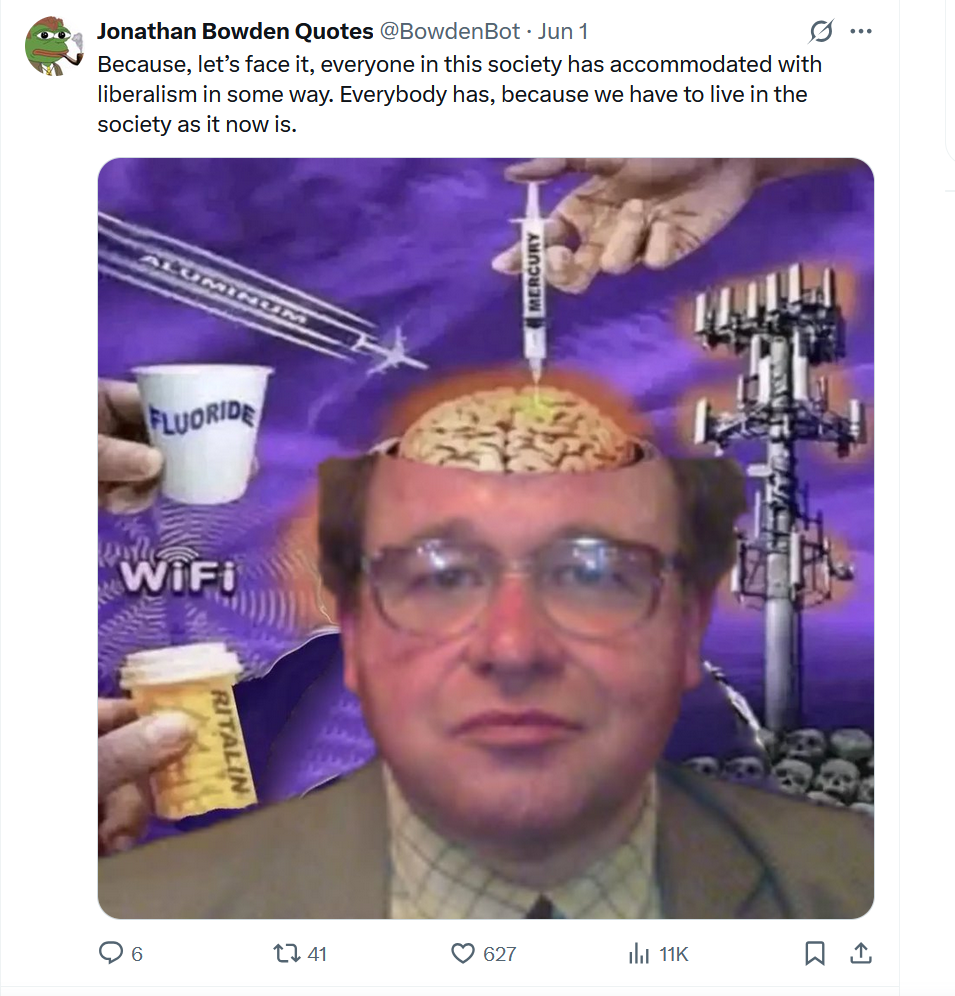Screen dimensions: 955x996
Task: Open view analytics bar chart icon
Action: [x=639, y=953]
